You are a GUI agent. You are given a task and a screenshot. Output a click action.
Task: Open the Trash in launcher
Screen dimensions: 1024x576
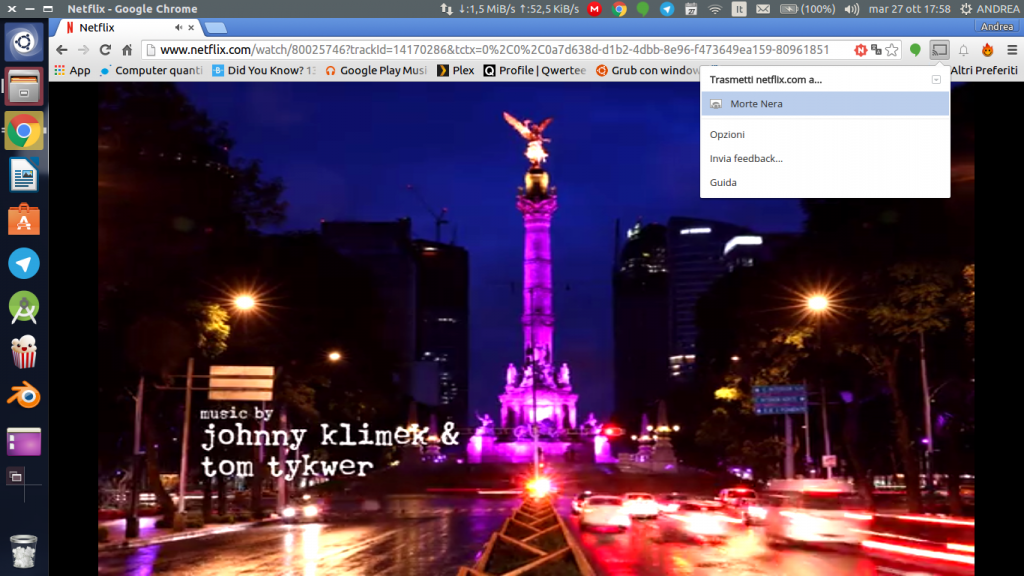[24, 551]
